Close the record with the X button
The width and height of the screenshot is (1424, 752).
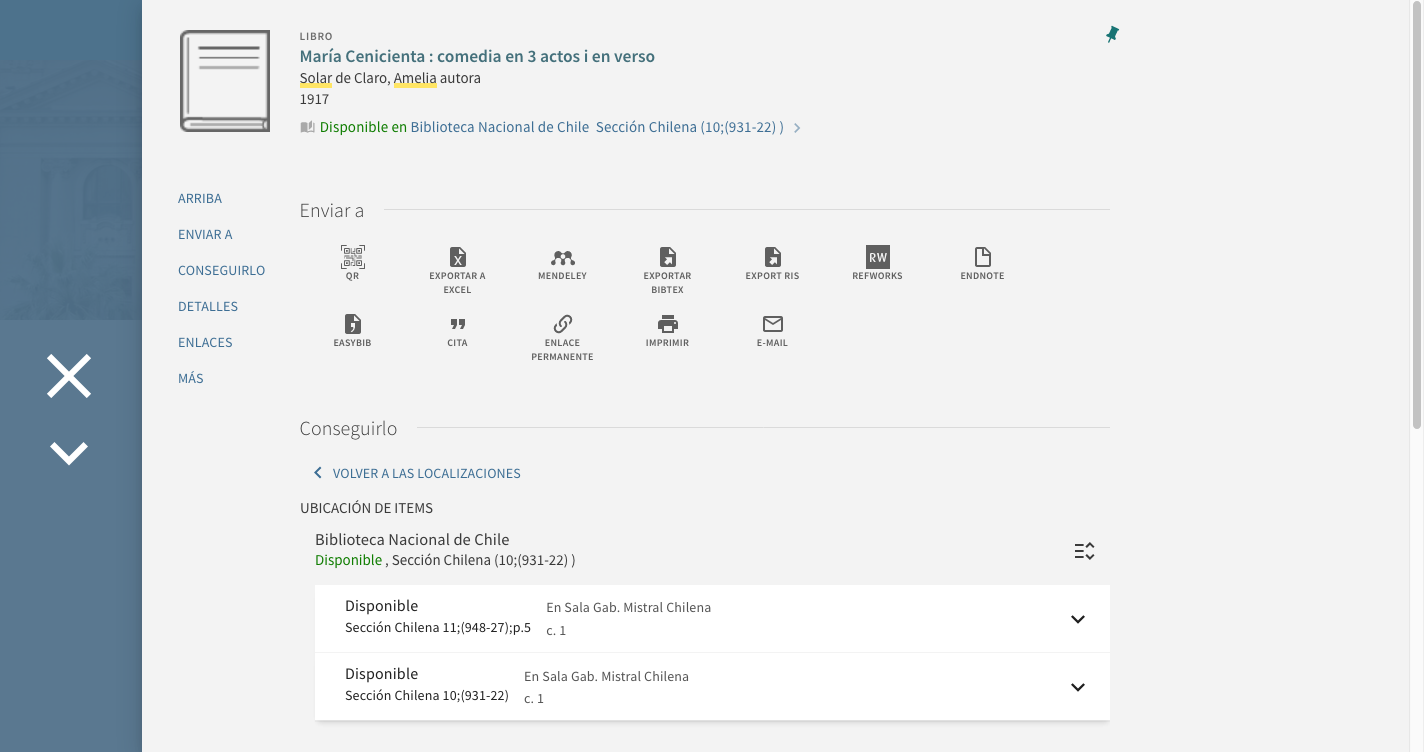(x=69, y=376)
